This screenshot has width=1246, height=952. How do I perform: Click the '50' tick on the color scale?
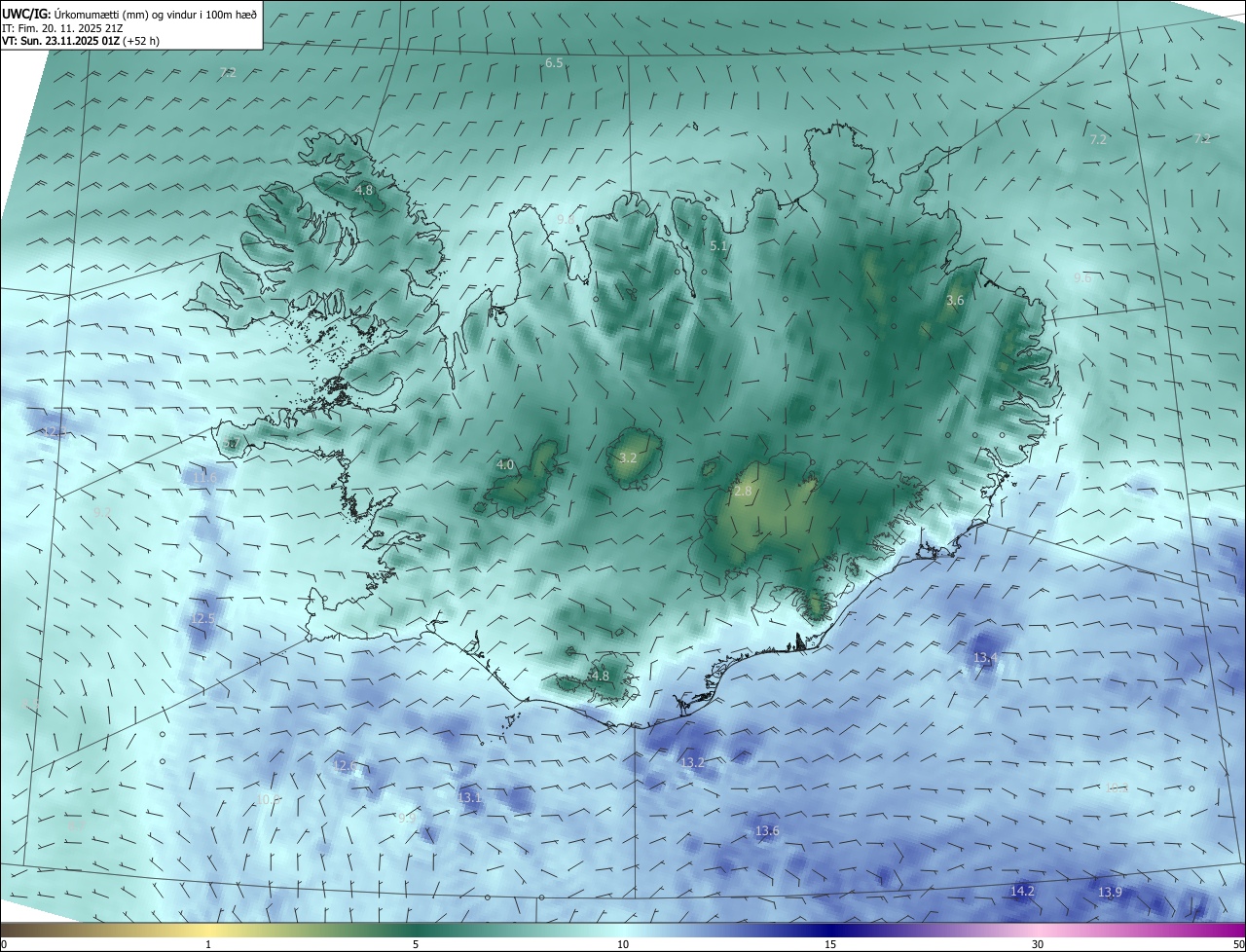coord(1238,944)
